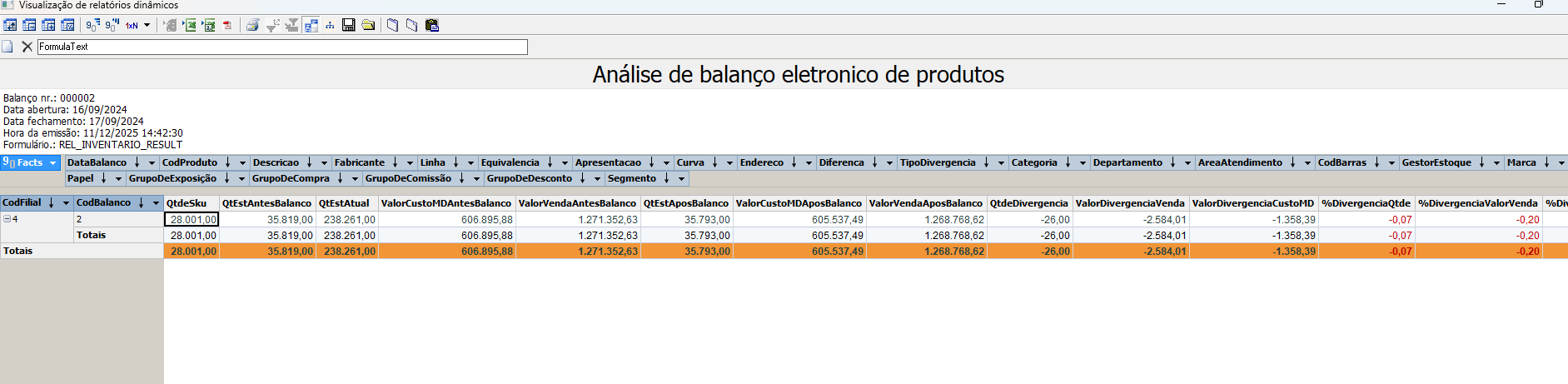Click the -1.358,39 cell in orange totals row
Image resolution: width=1568 pixels, height=384 pixels.
coord(1254,251)
